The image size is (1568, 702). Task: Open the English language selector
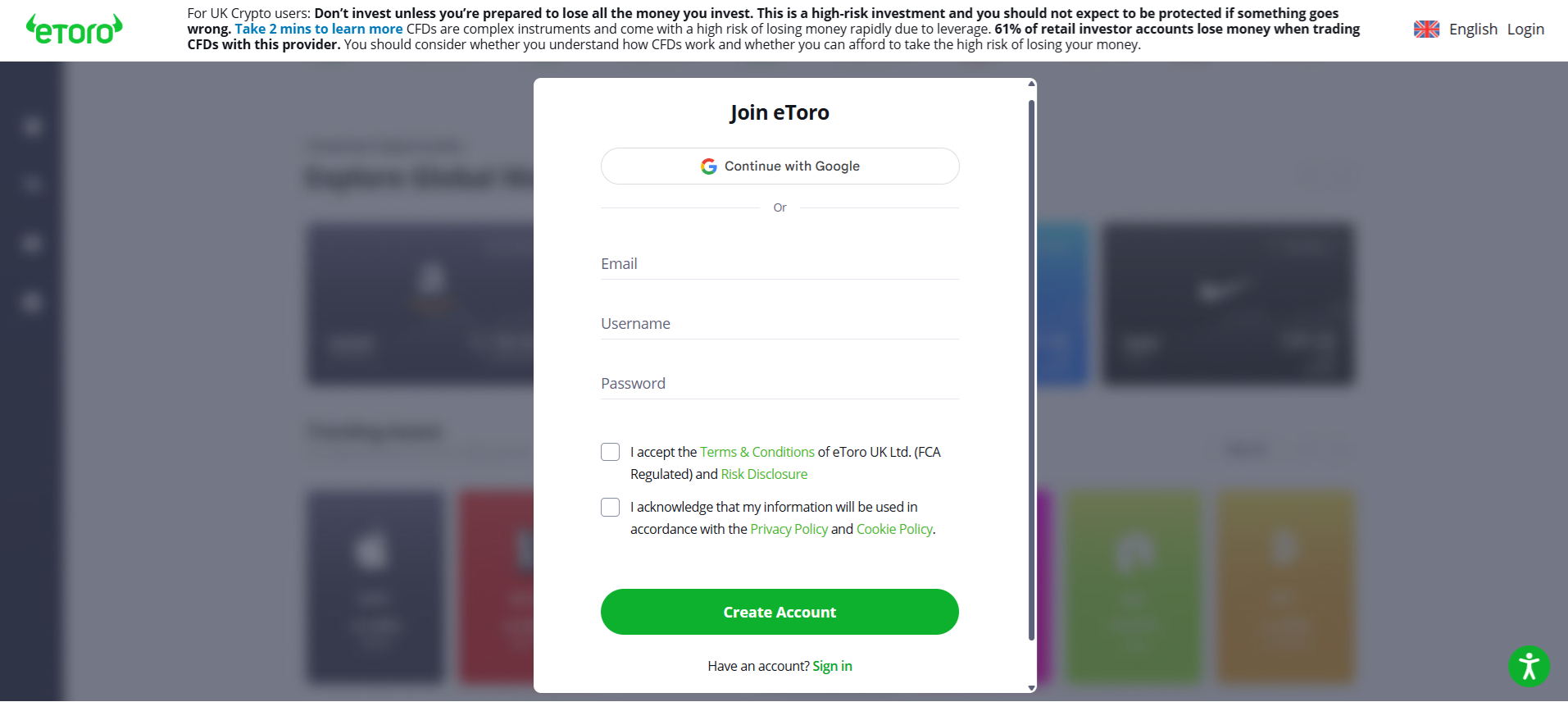pos(1473,28)
